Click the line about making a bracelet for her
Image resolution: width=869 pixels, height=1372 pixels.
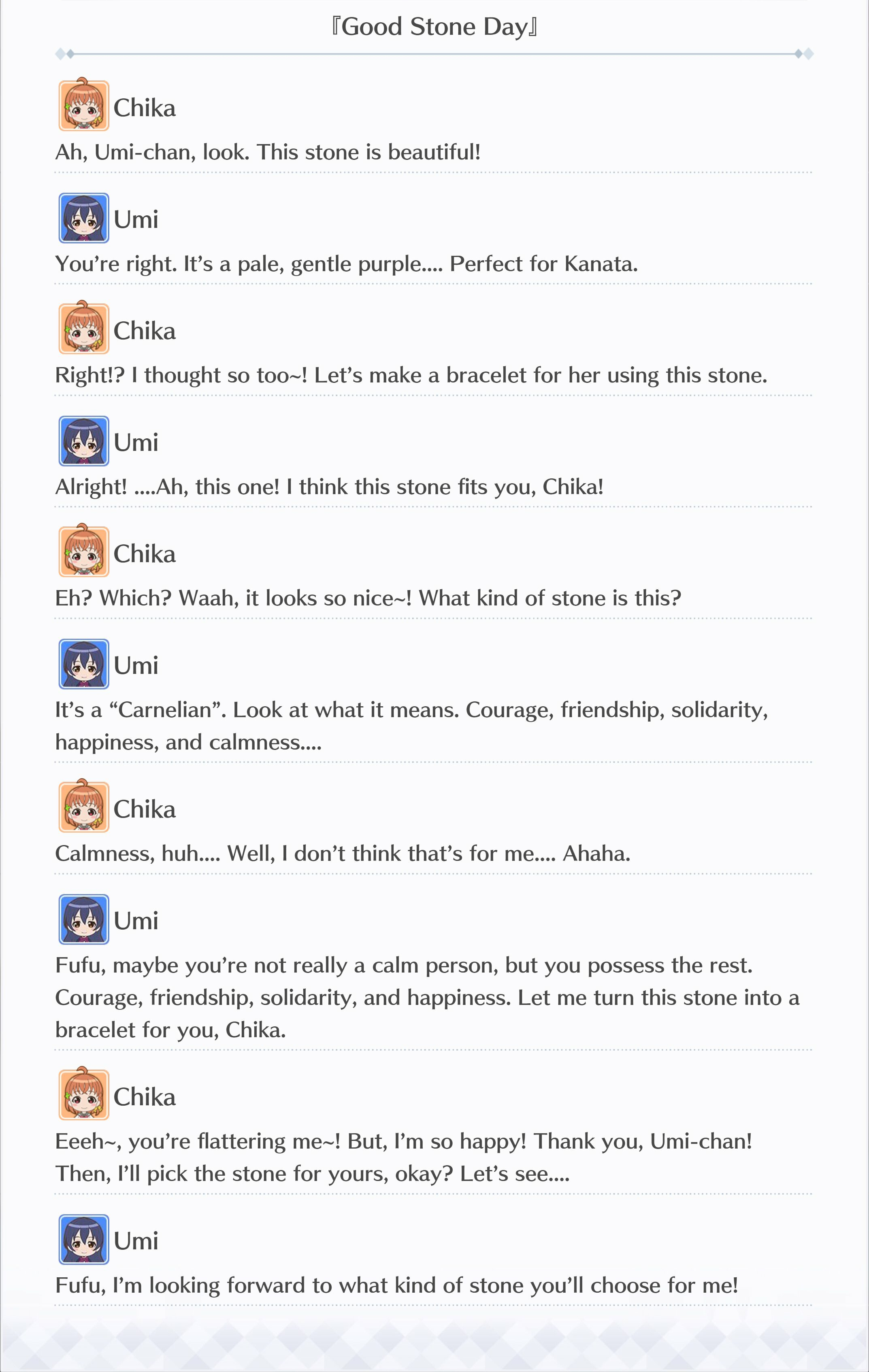pyautogui.click(x=411, y=376)
